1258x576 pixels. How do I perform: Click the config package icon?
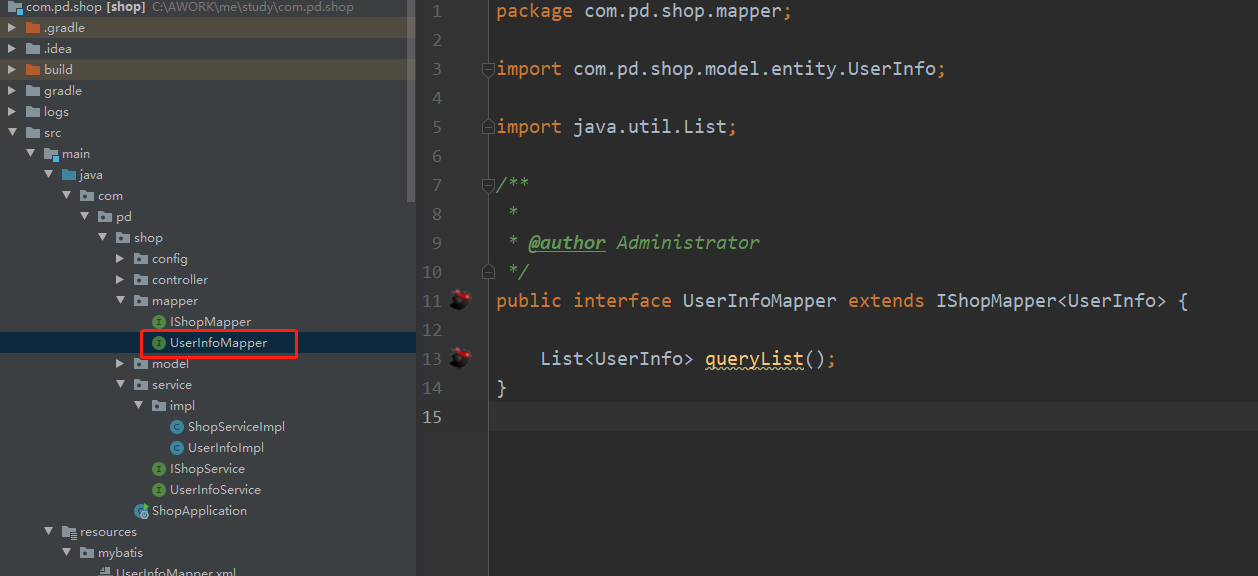(141, 259)
